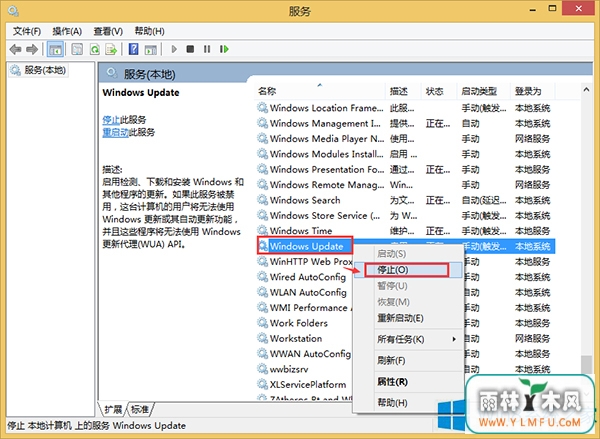Open the 文件(F) menu
The width and height of the screenshot is (600, 439).
[27, 31]
